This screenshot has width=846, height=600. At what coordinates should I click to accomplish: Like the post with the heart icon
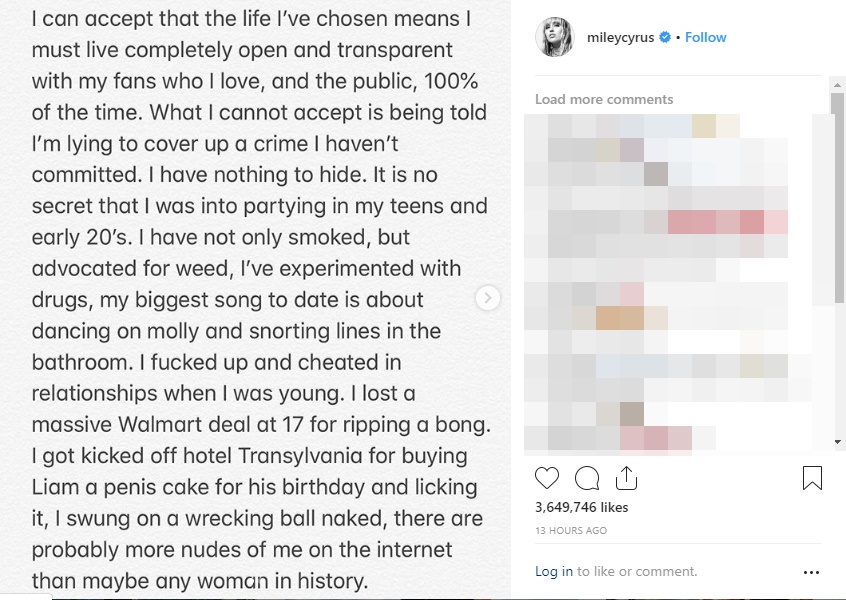pos(547,478)
